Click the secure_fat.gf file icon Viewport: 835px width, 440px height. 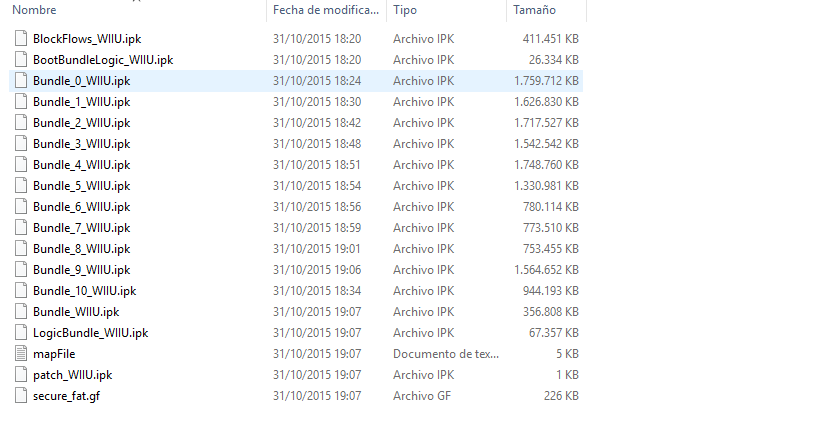pos(23,396)
